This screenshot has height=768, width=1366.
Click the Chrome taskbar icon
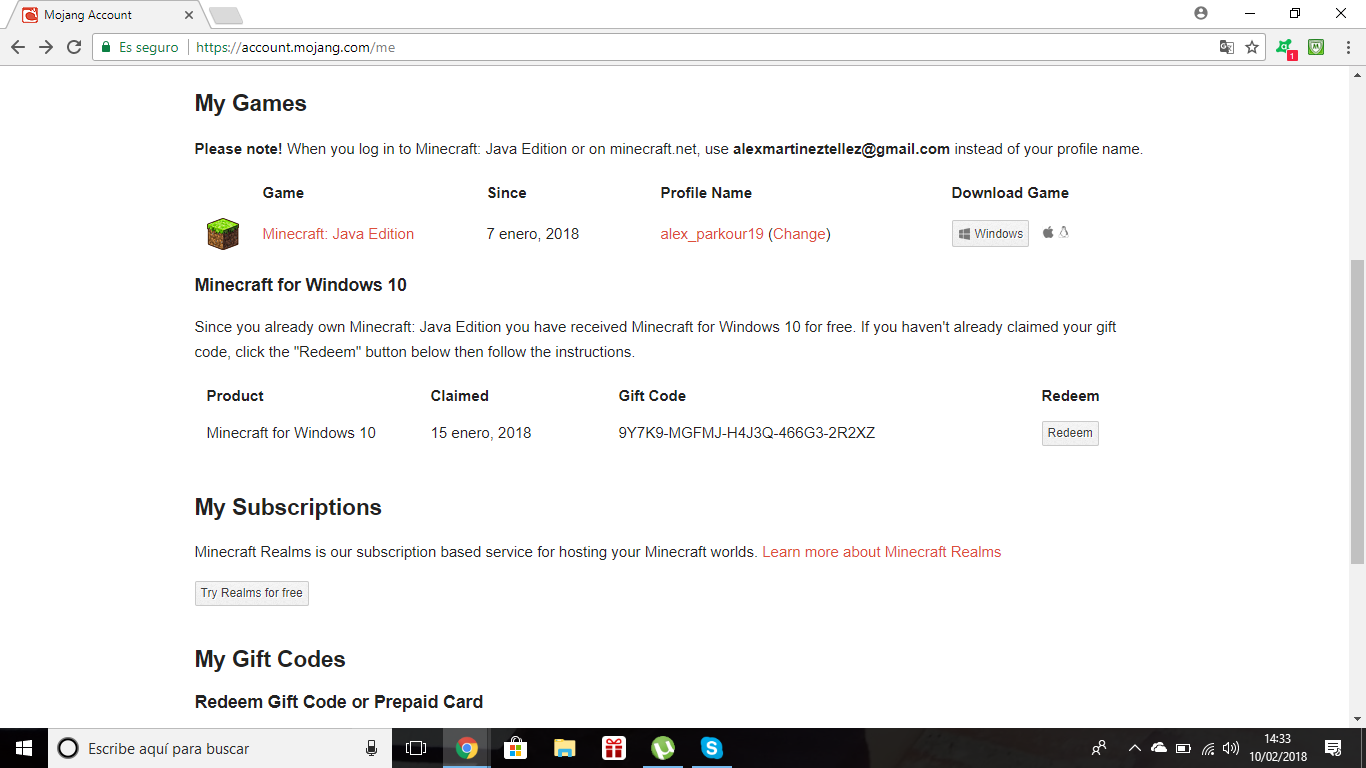point(466,748)
